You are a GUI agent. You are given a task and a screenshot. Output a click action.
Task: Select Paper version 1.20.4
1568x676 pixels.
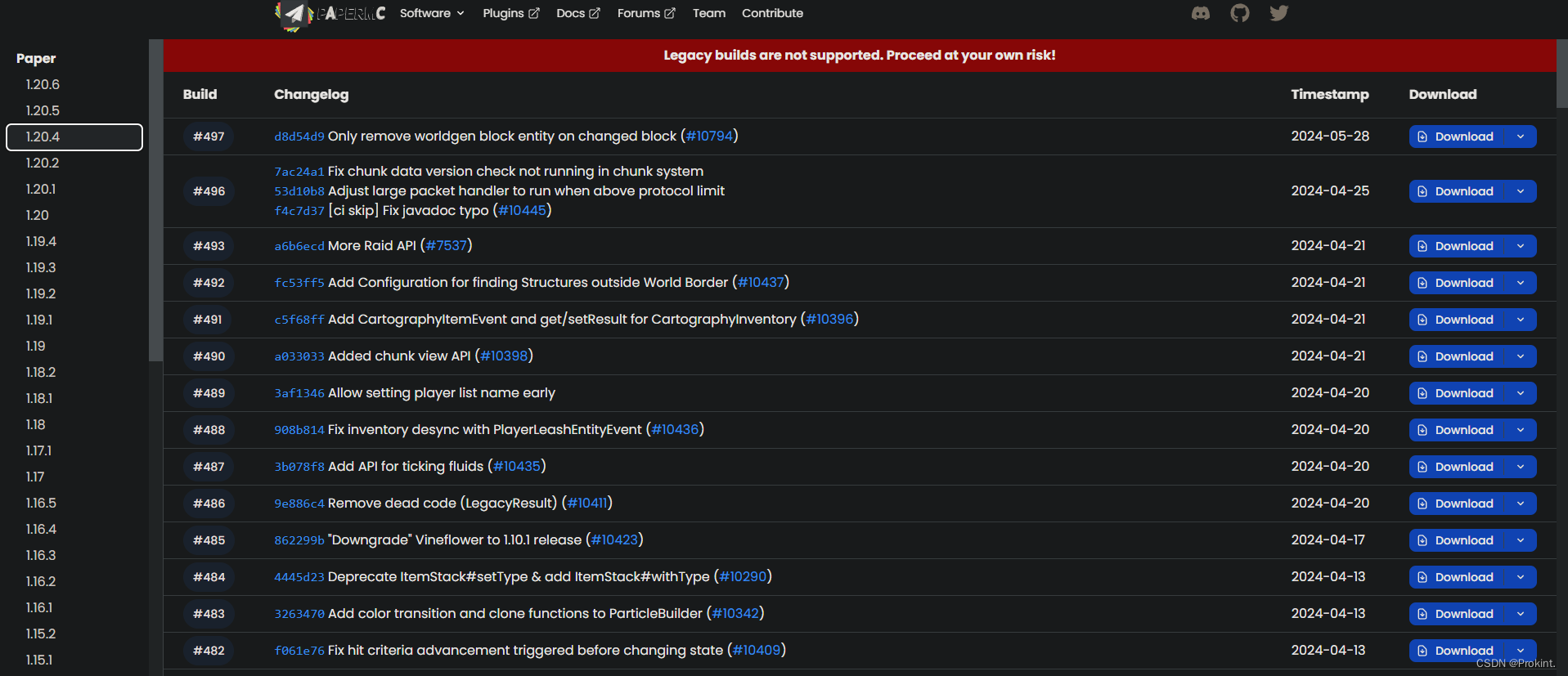pyautogui.click(x=74, y=137)
